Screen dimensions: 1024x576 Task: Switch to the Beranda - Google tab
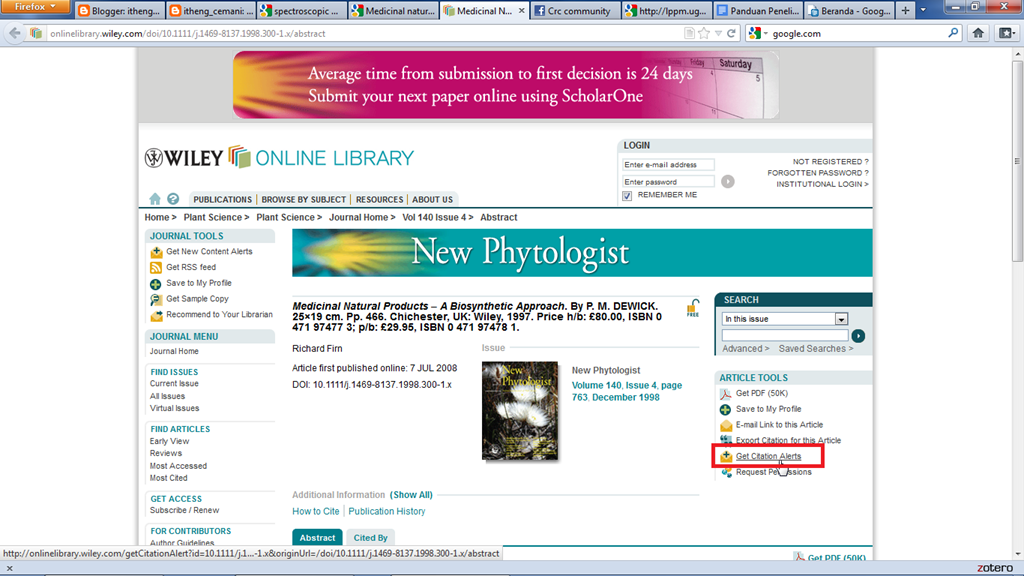(x=848, y=10)
